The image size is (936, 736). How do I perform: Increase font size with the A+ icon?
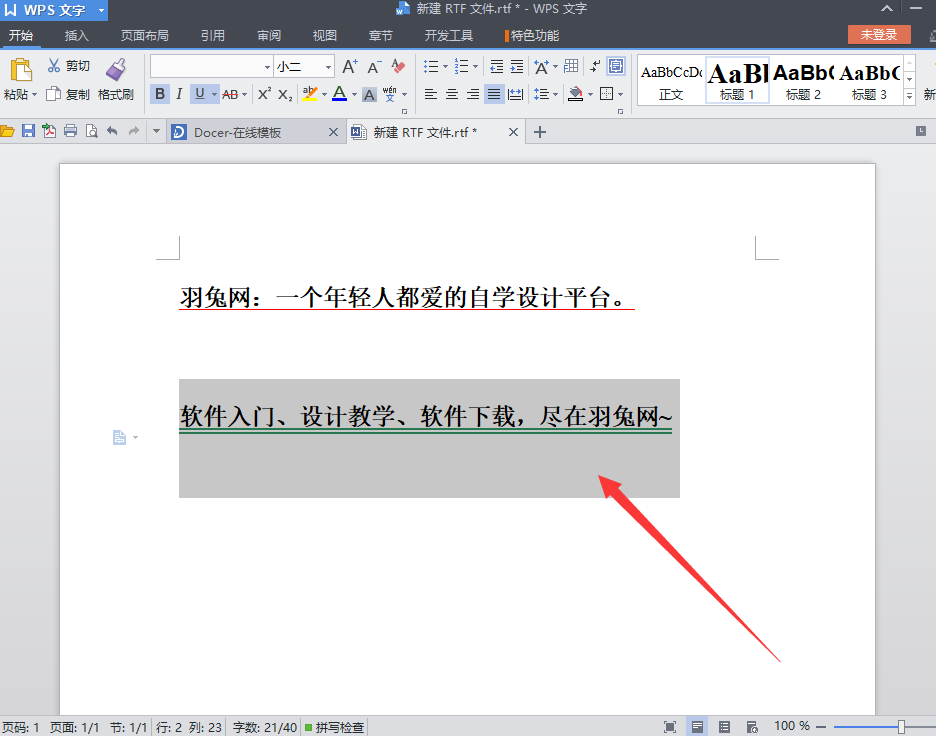pos(350,66)
